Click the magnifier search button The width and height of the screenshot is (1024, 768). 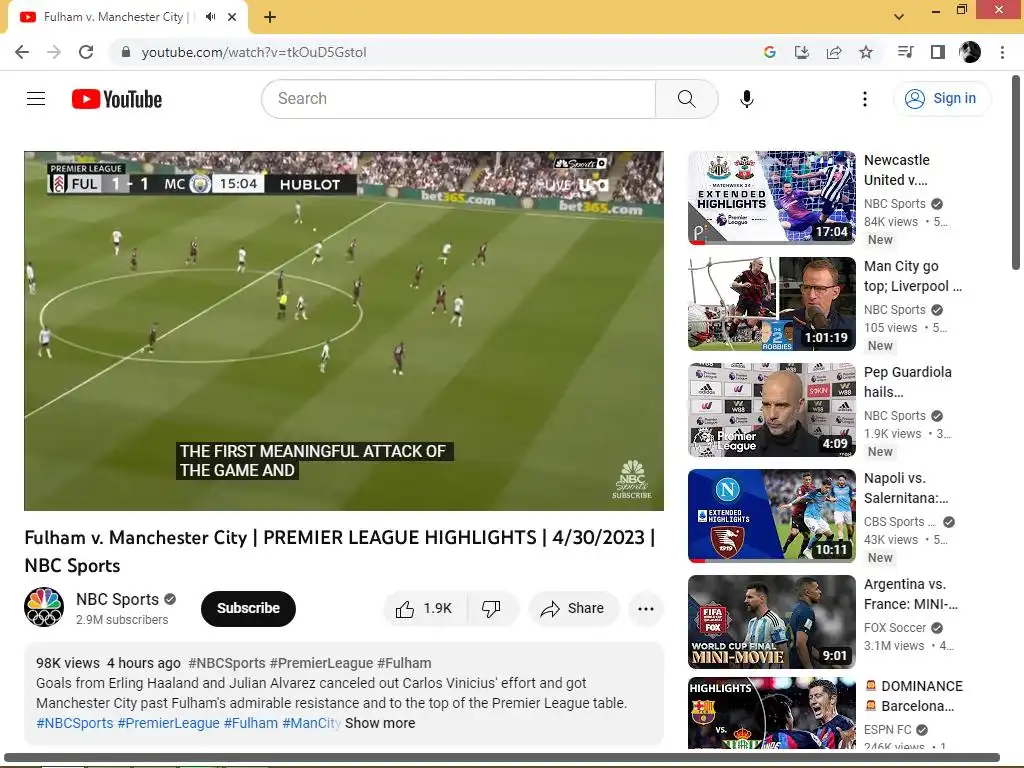point(686,99)
